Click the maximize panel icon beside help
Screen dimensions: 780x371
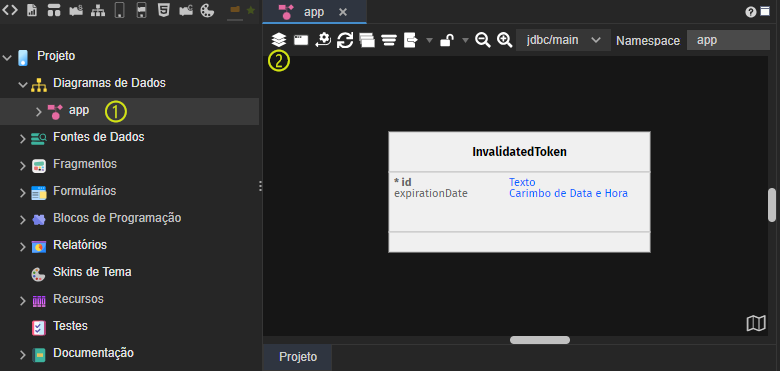click(765, 12)
